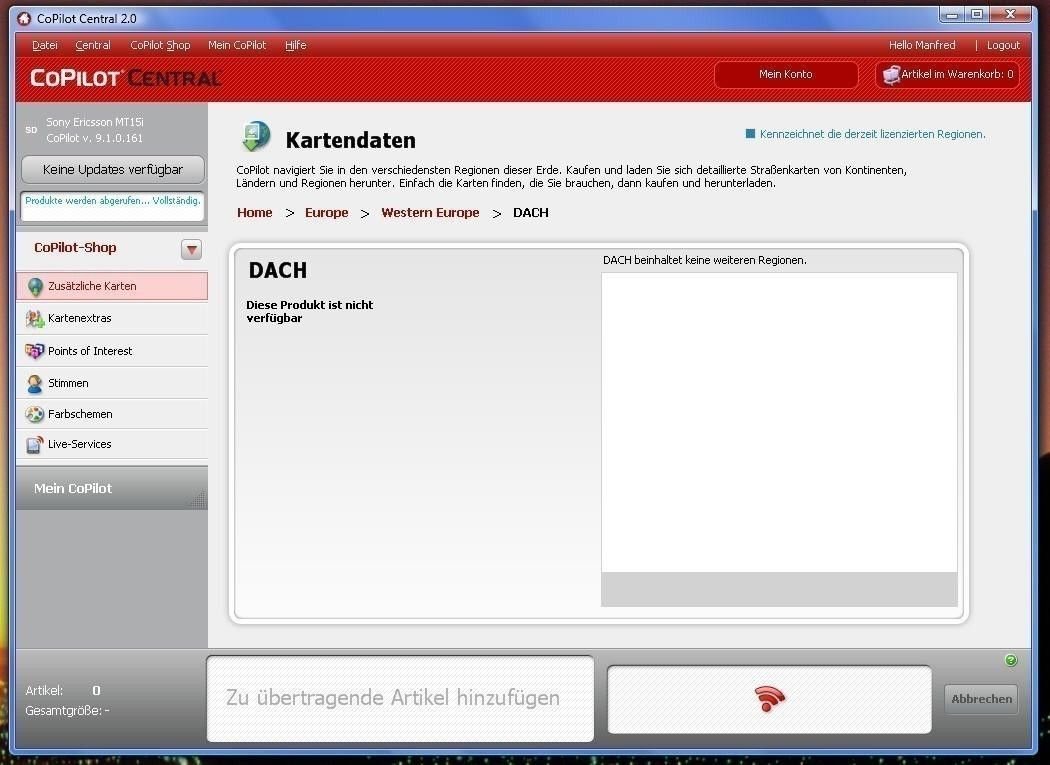1050x765 pixels.
Task: Open the Mein CoPilot menu in menu bar
Action: 237,45
